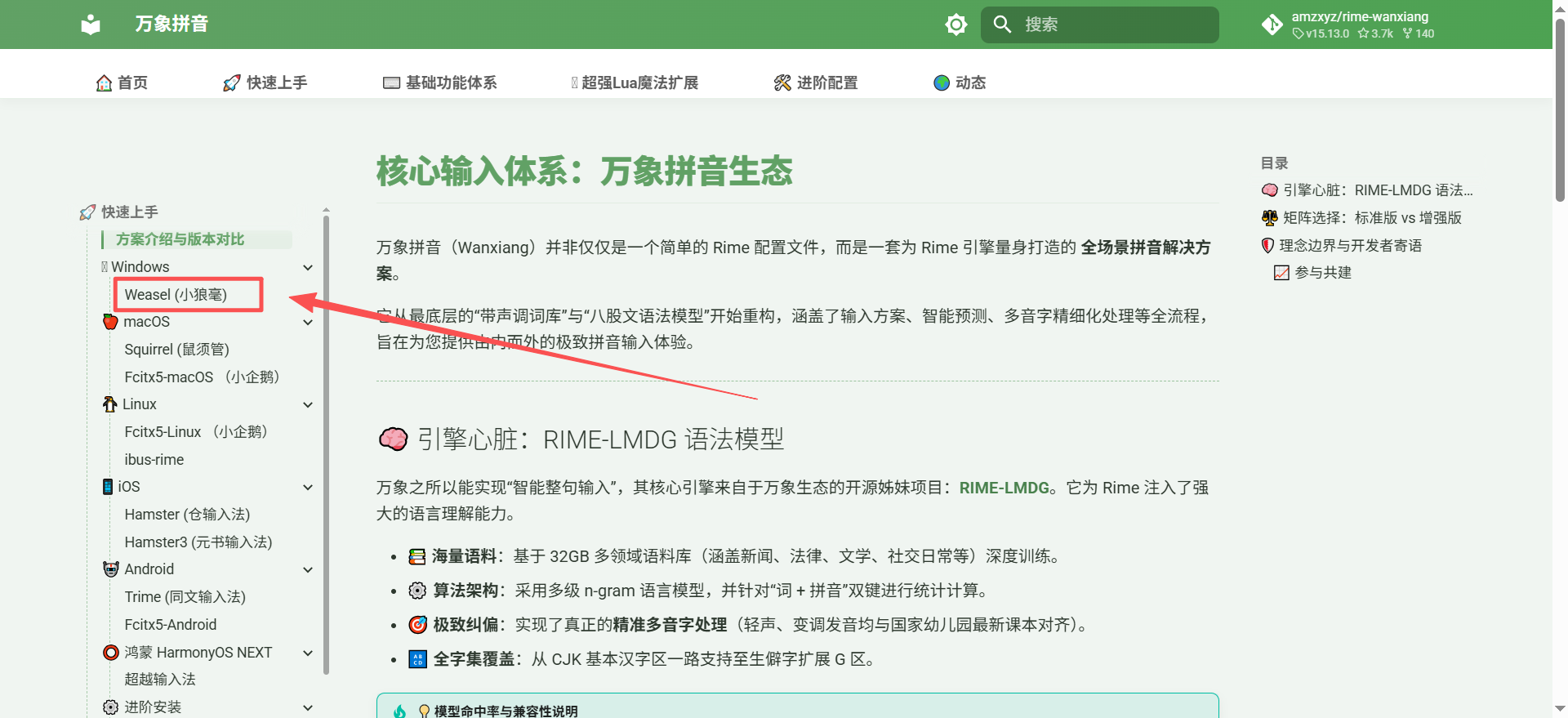
Task: Collapse the 鸿蒙 HarmonyOS NEXT section chevron
Action: point(308,653)
